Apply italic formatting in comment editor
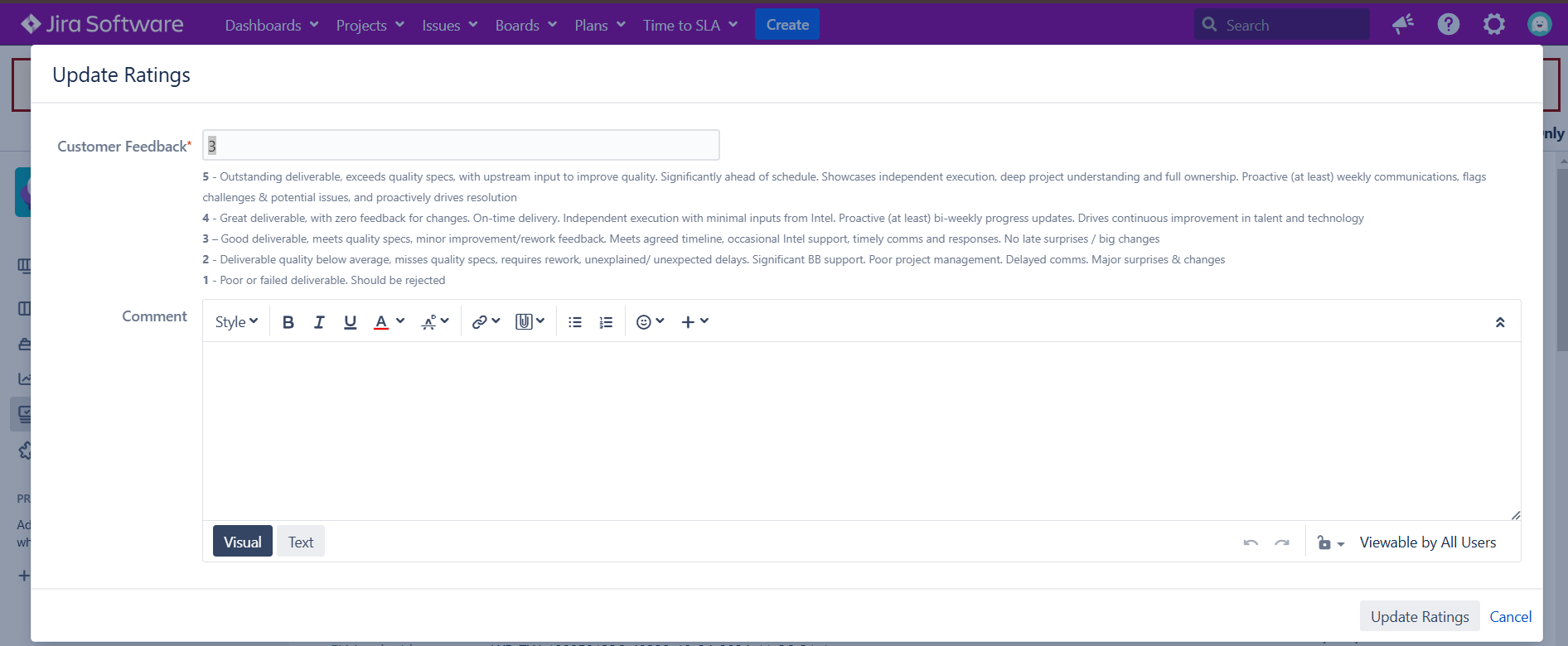 (x=319, y=322)
